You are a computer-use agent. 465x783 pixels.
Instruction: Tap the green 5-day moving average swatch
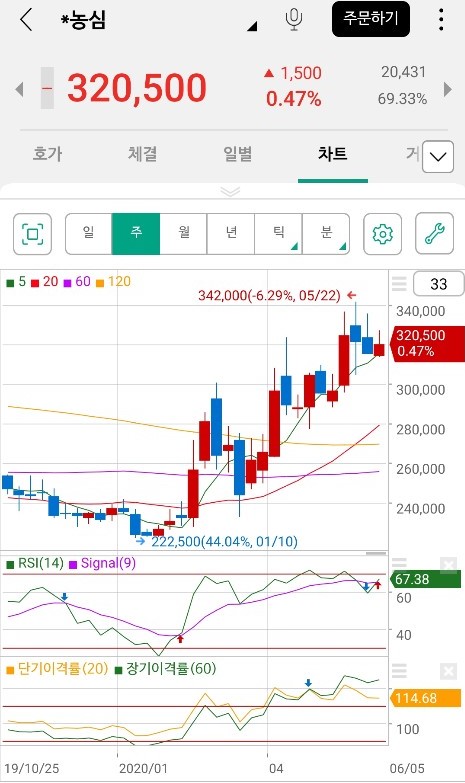tap(10, 283)
